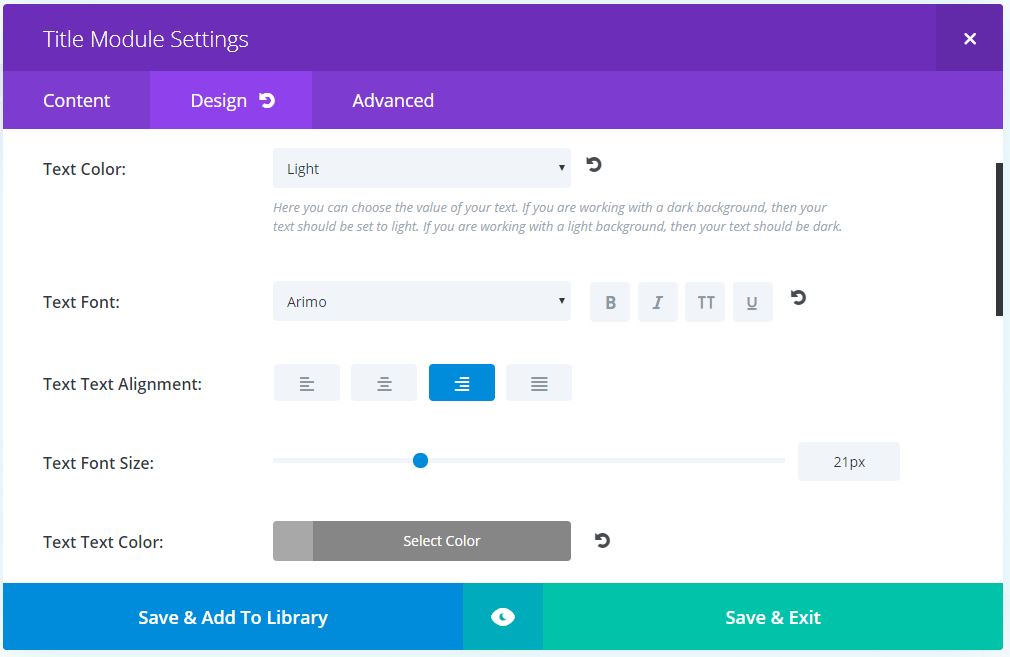Toggle italic font style

click(x=658, y=302)
